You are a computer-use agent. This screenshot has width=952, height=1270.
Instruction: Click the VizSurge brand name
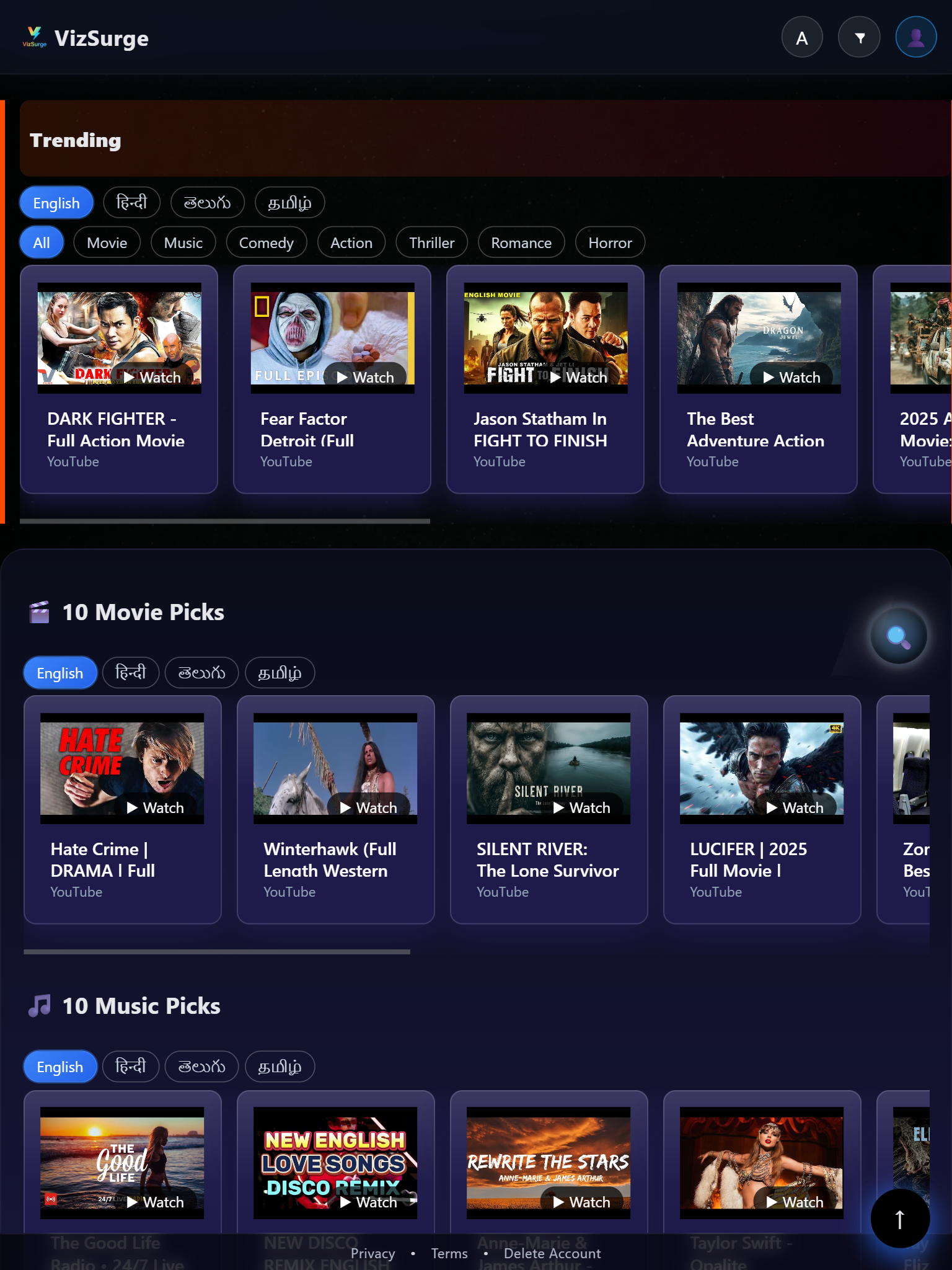pos(102,38)
